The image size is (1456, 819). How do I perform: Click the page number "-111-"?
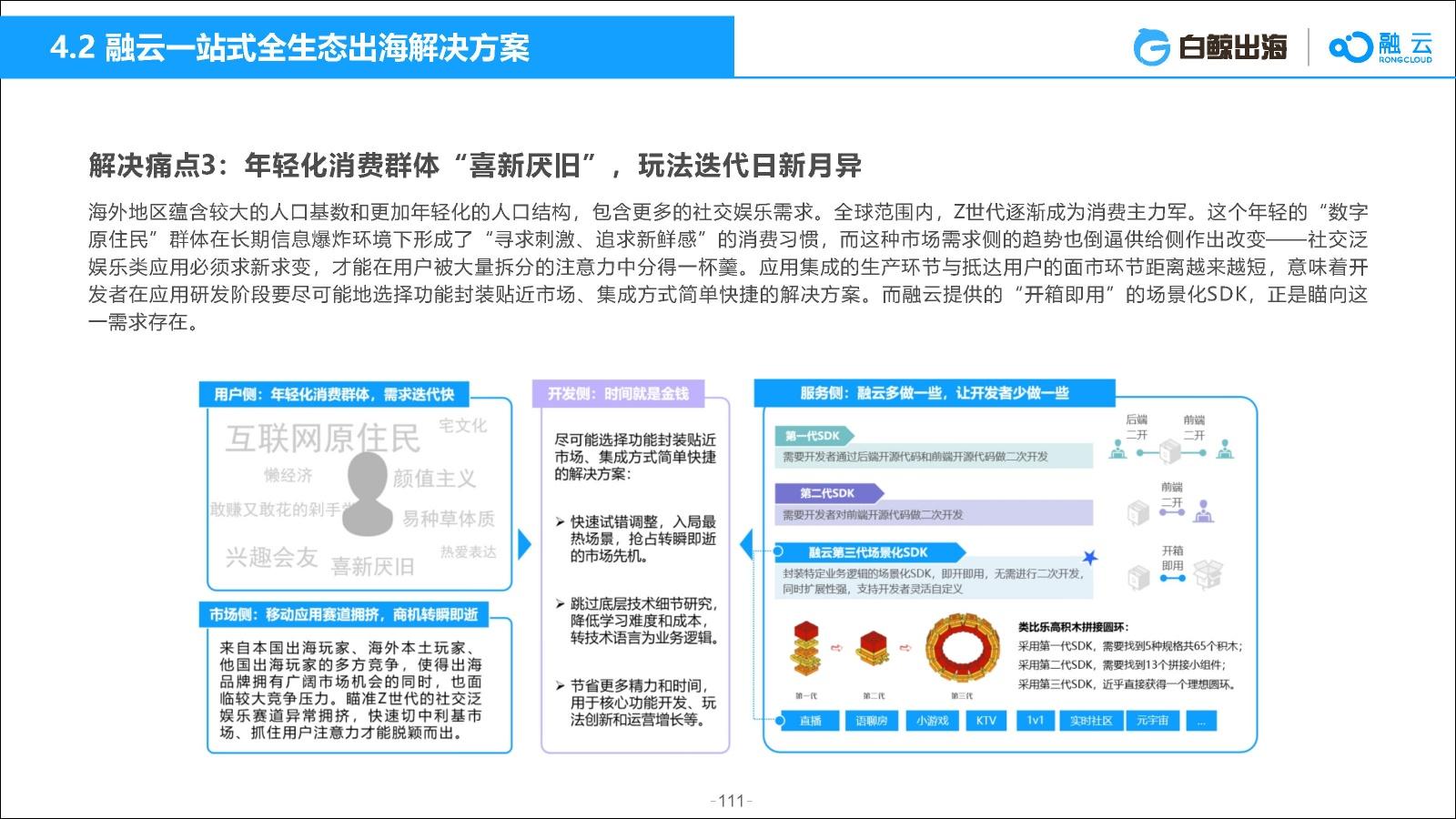[x=731, y=801]
